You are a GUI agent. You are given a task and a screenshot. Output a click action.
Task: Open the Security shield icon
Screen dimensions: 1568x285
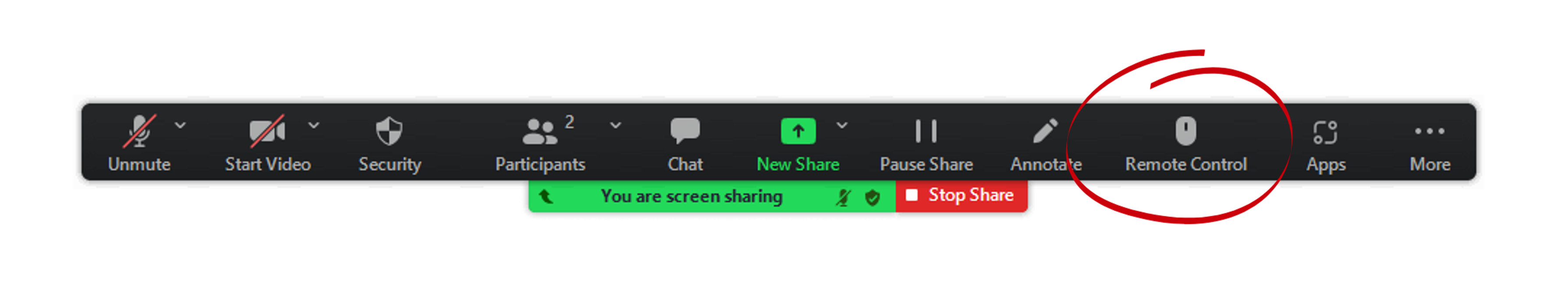(390, 131)
